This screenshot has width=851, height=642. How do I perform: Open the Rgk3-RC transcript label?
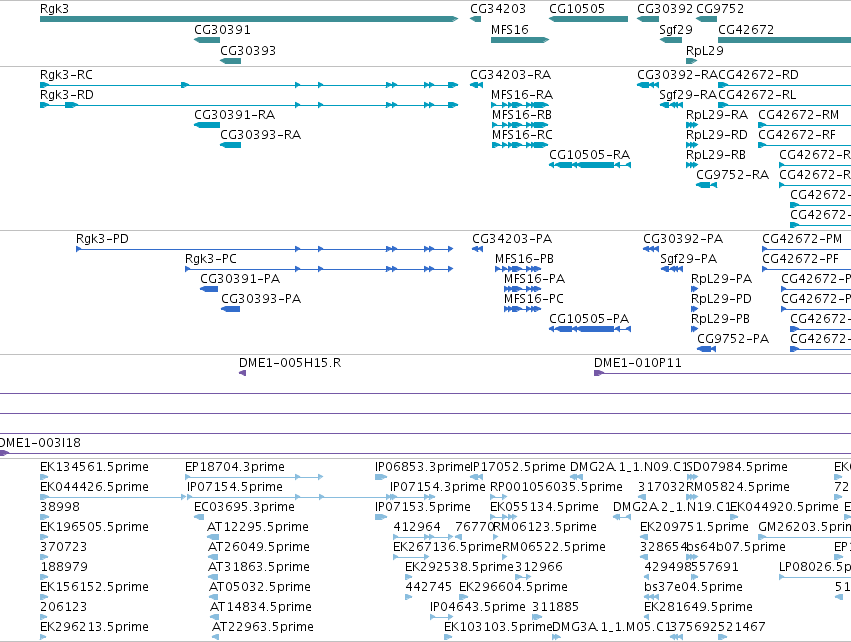click(66, 75)
